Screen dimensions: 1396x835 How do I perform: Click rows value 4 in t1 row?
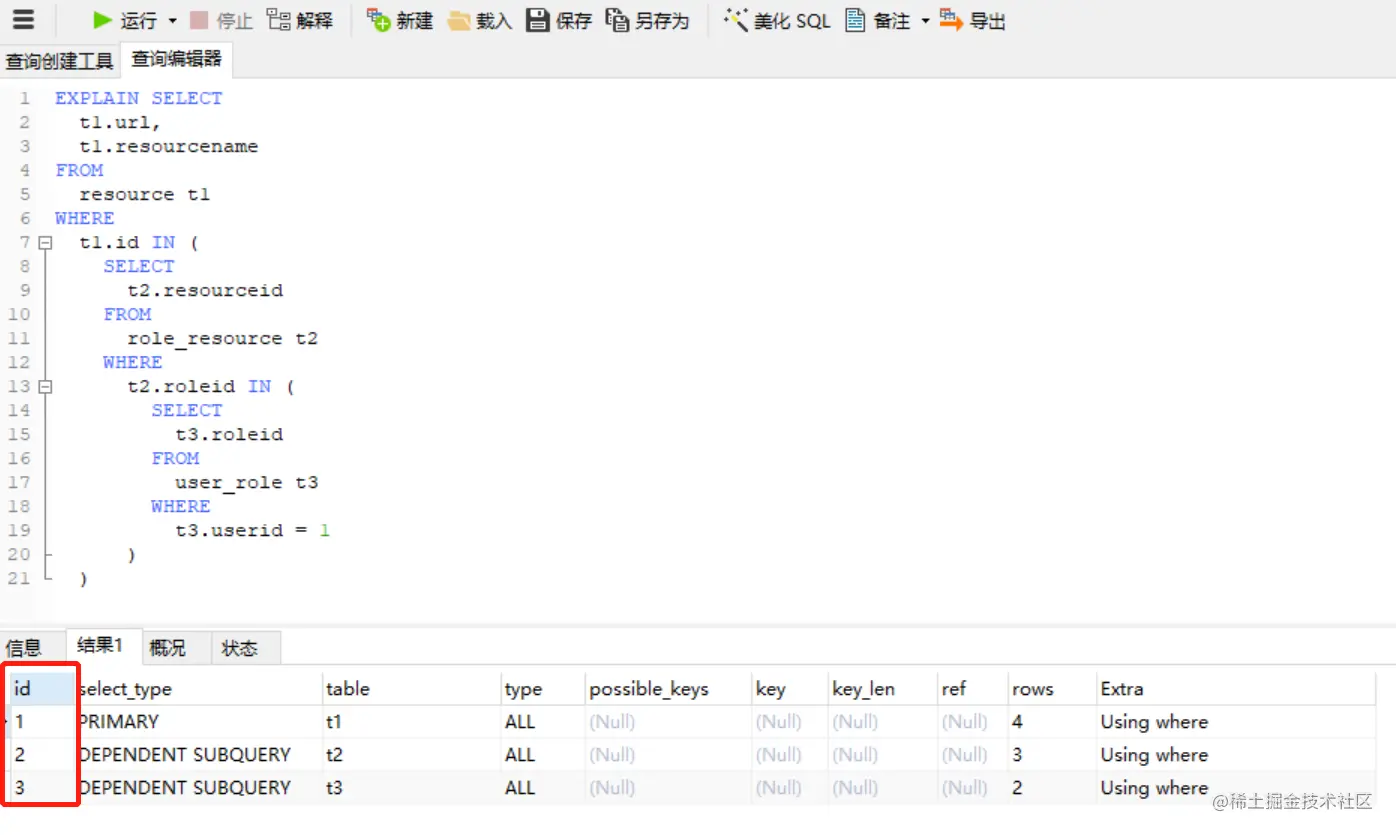click(x=1052, y=722)
